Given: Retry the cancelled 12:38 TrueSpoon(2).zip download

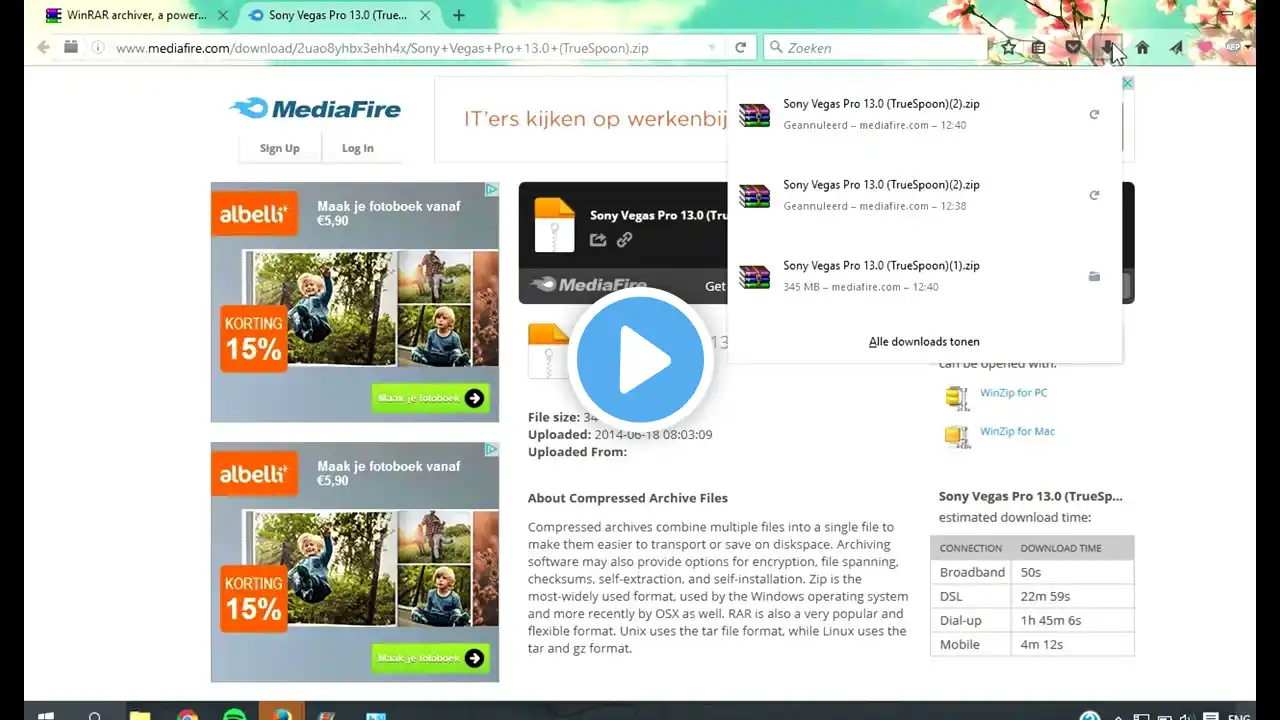Looking at the screenshot, I should click(x=1094, y=195).
